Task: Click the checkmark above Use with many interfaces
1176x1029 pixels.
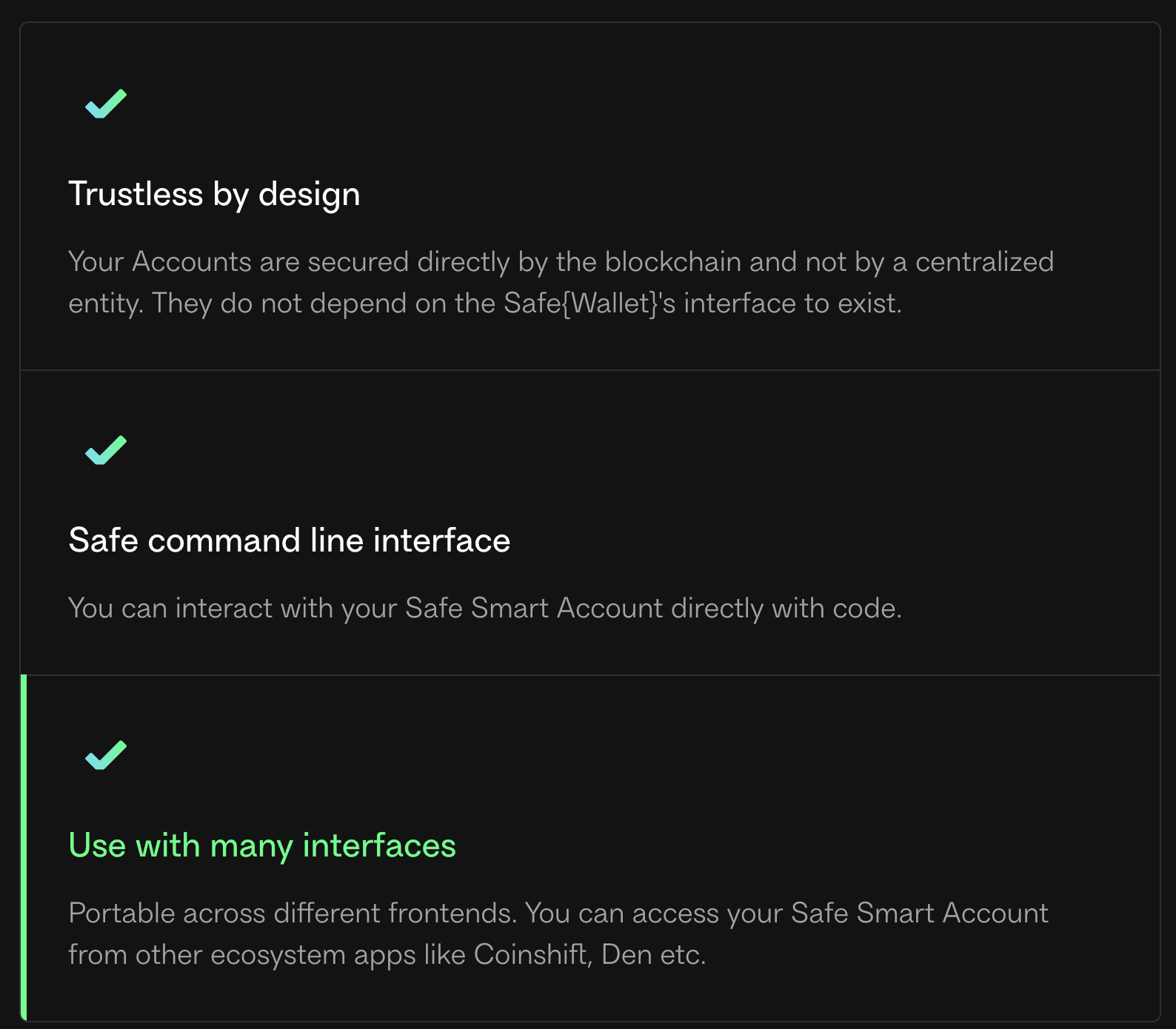Action: (106, 755)
